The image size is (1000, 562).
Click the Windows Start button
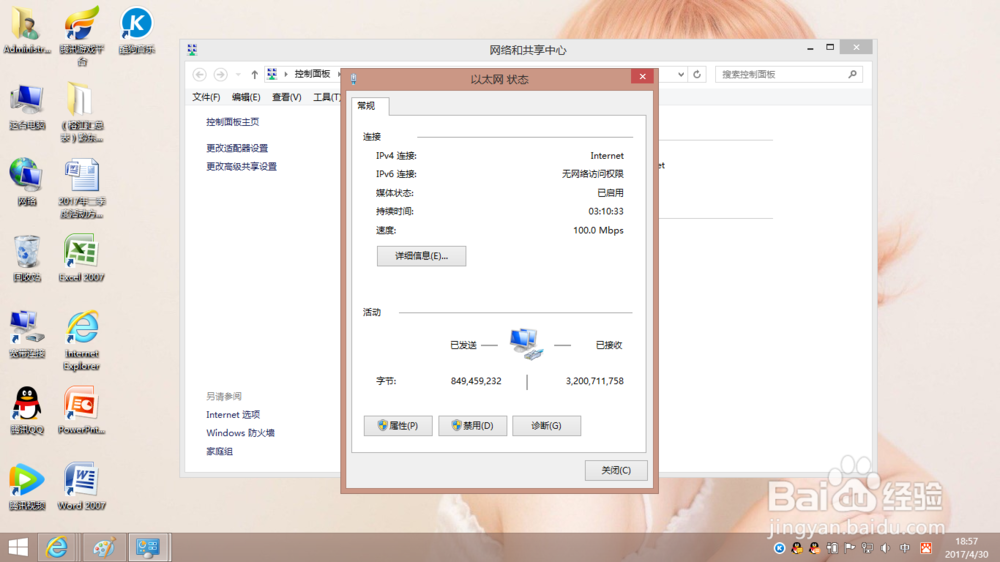click(18, 547)
